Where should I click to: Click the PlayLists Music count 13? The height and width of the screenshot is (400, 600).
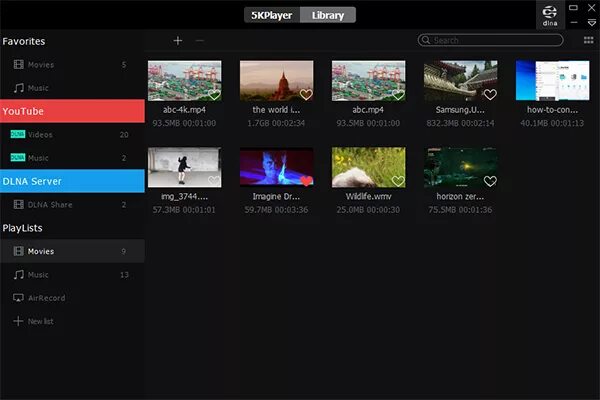(124, 274)
